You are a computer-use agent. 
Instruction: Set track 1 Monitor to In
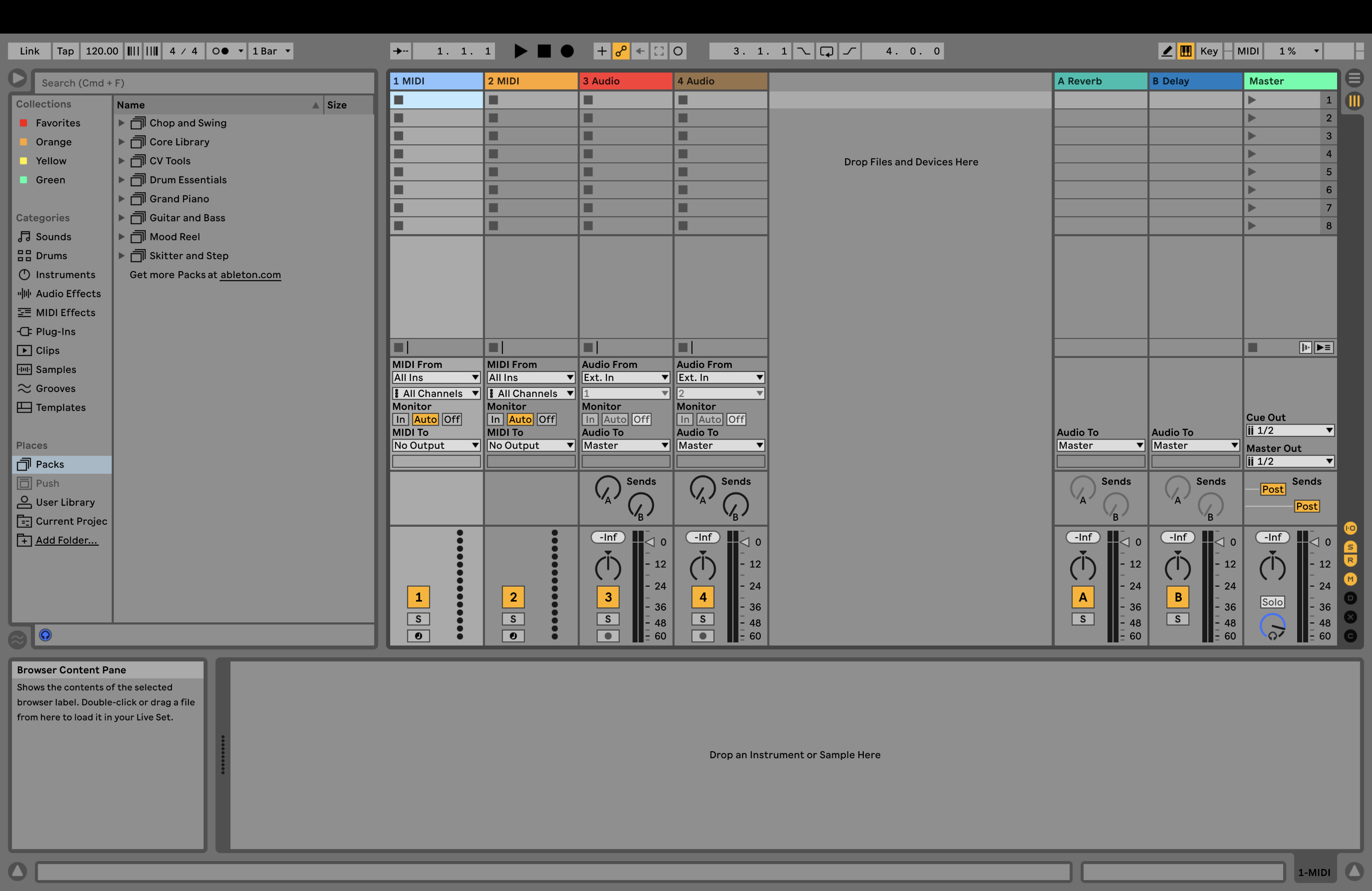coord(401,420)
